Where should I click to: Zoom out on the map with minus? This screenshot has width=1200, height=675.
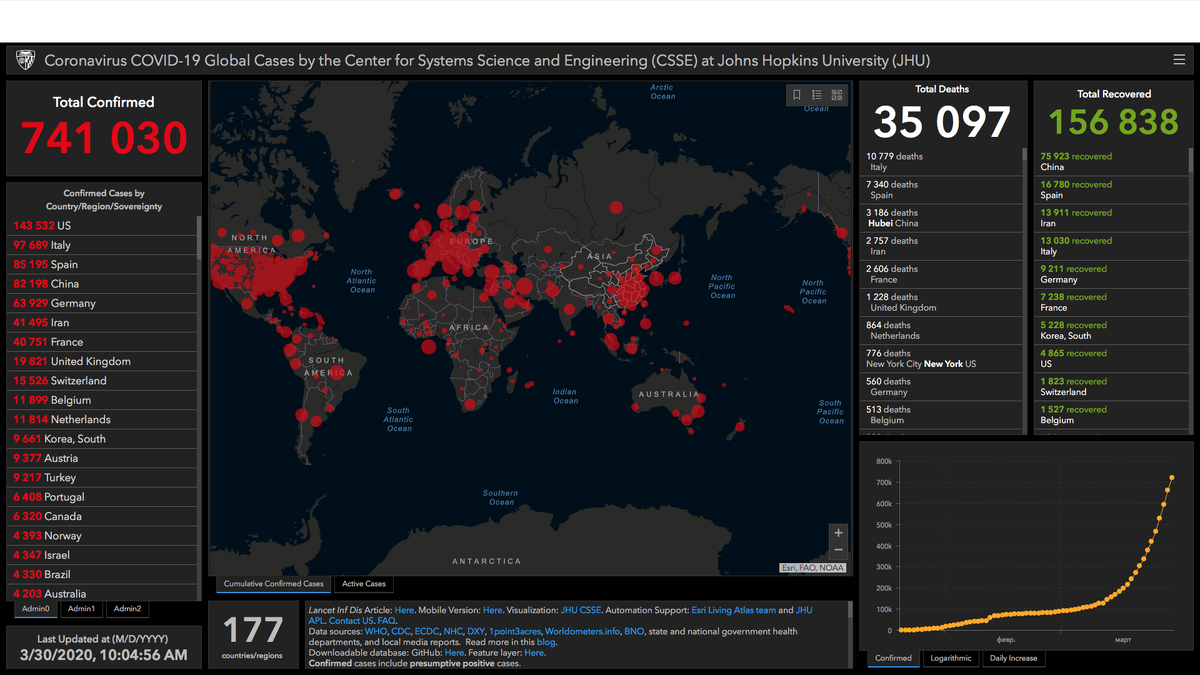click(838, 550)
